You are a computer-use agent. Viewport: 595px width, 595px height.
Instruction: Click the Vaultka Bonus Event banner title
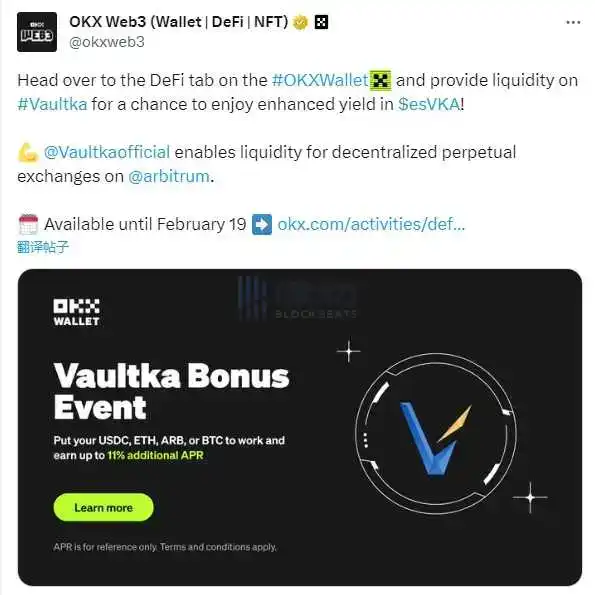click(x=171, y=391)
